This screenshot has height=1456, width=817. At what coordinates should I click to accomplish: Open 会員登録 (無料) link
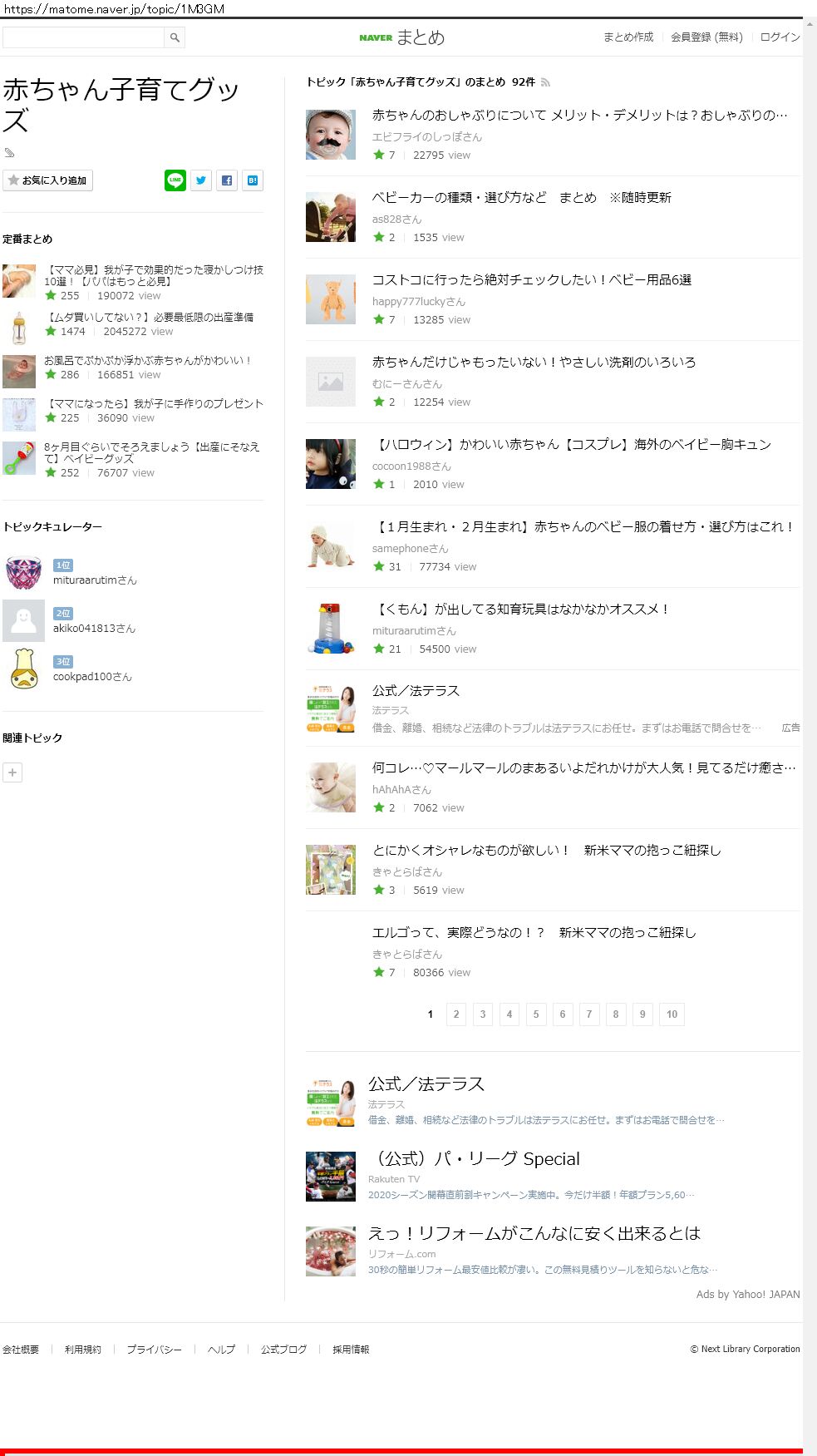coord(706,37)
